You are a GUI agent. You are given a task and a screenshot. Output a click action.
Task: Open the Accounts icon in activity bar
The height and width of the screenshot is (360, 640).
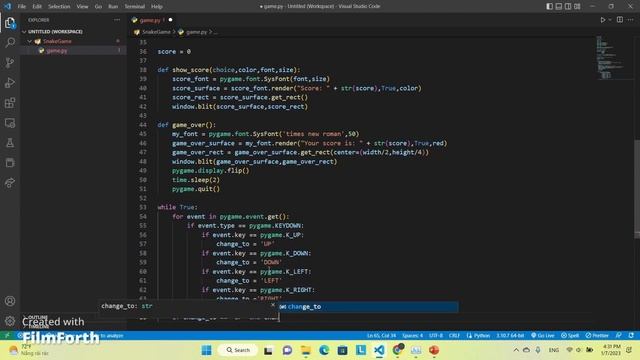click(10, 301)
